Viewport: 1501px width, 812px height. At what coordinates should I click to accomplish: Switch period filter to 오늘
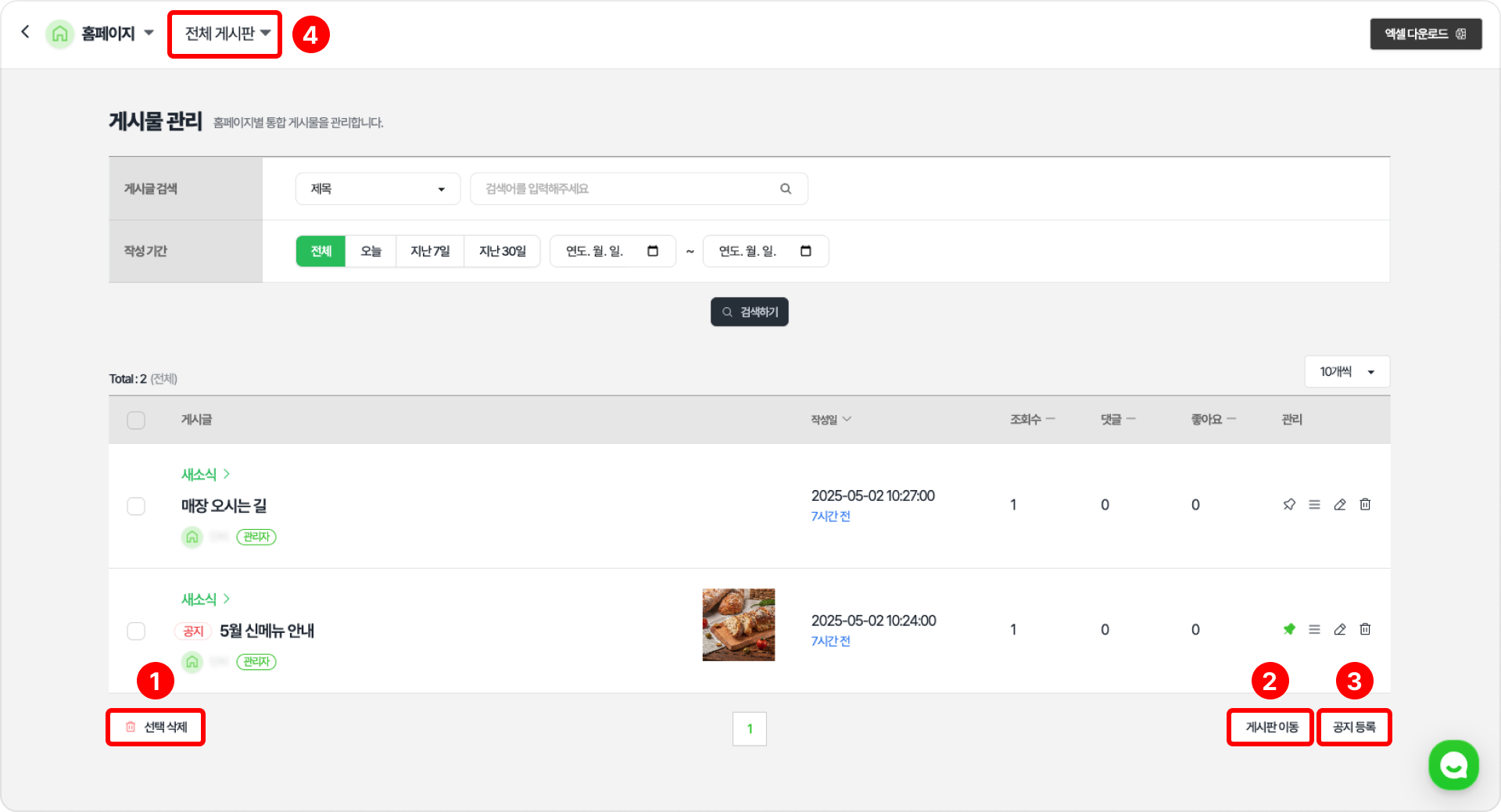[371, 252]
